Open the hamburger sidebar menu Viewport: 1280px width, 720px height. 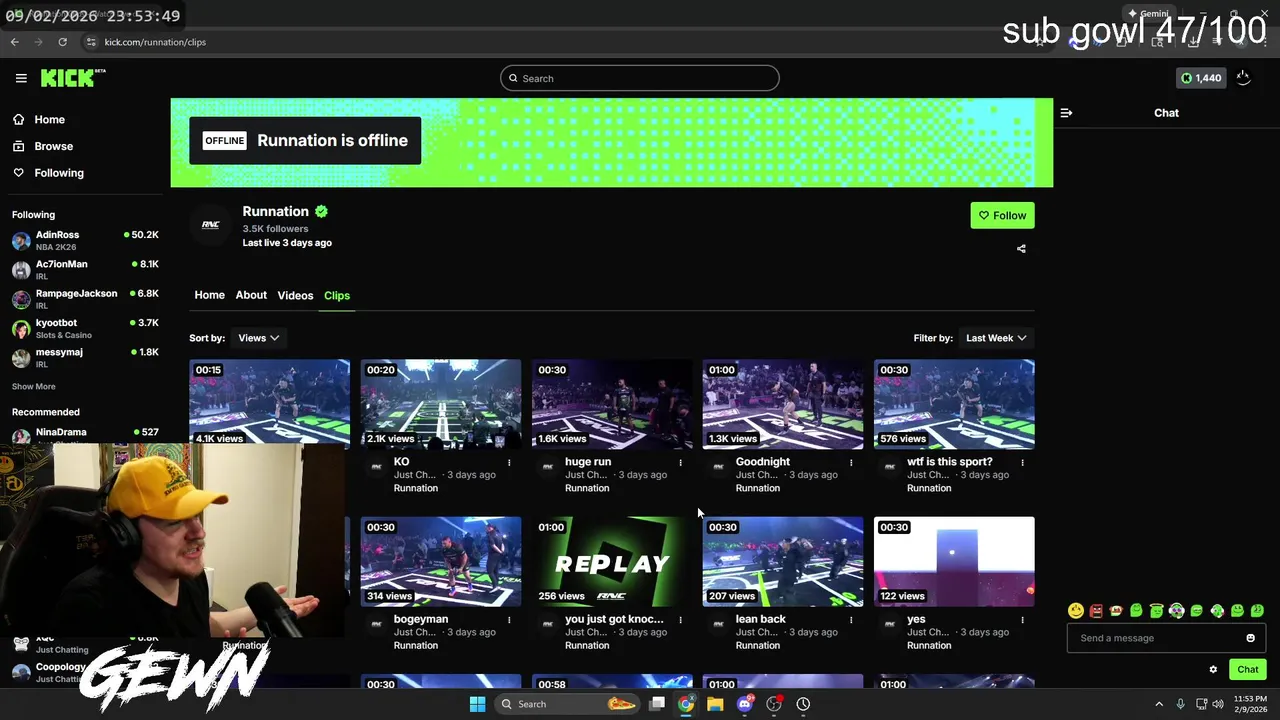tap(21, 78)
